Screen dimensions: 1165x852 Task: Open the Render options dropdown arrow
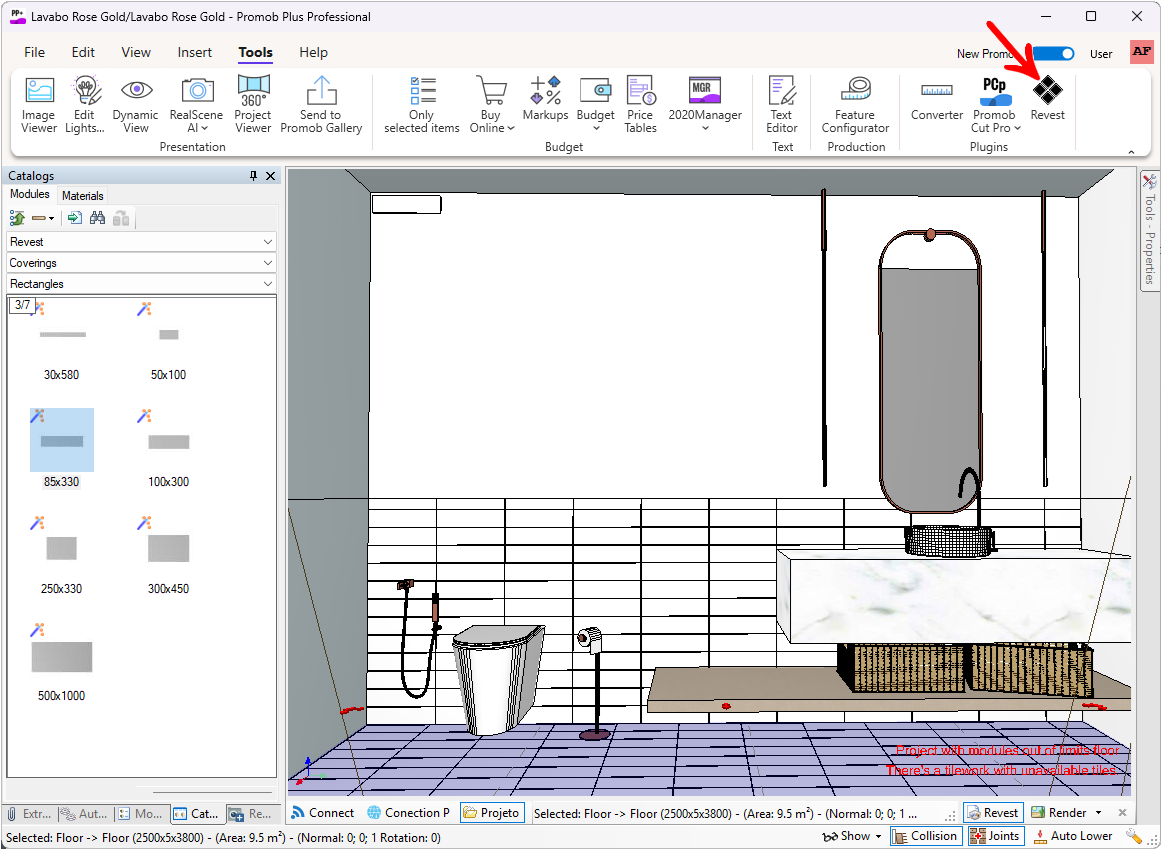[1098, 813]
